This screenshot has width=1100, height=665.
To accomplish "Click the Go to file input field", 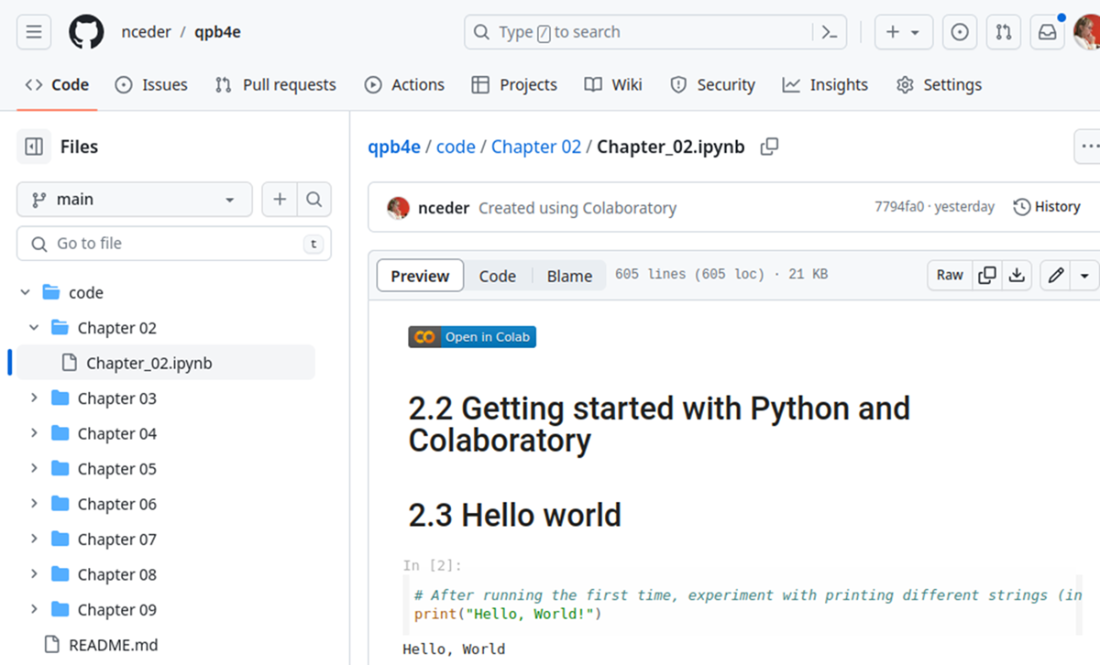I will tap(173, 243).
